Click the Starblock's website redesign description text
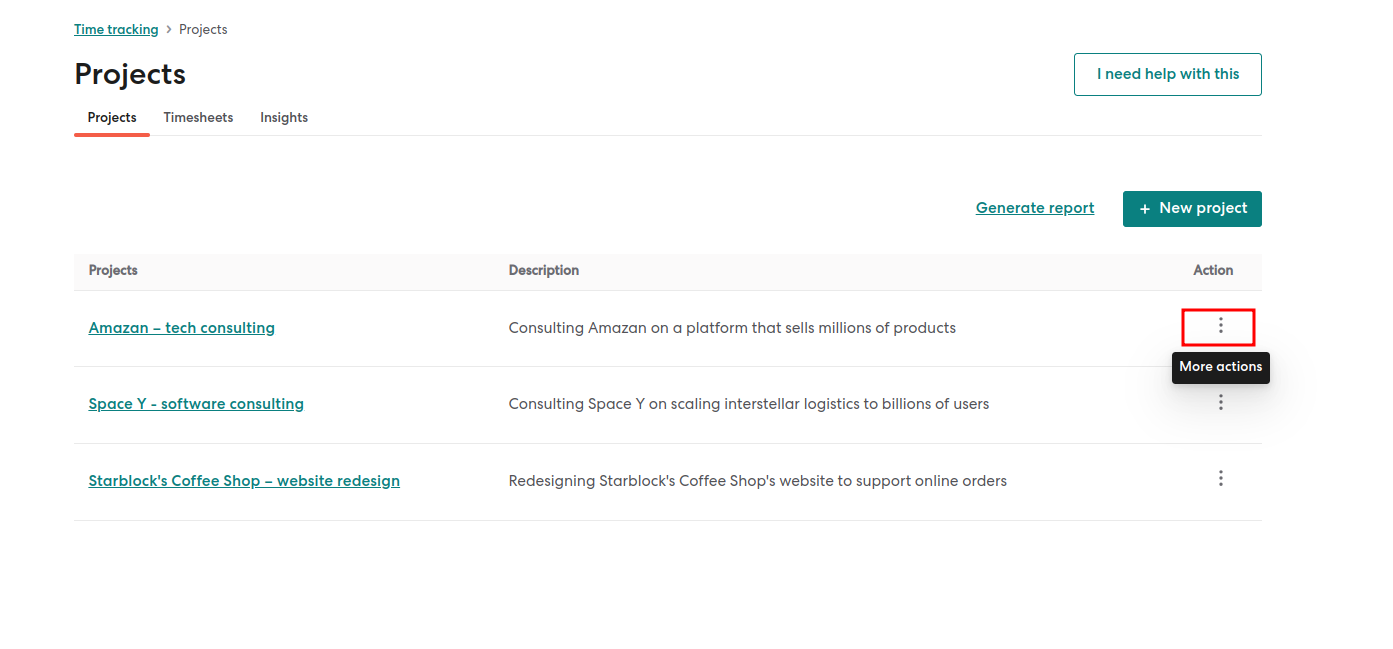This screenshot has width=1393, height=649. point(757,481)
